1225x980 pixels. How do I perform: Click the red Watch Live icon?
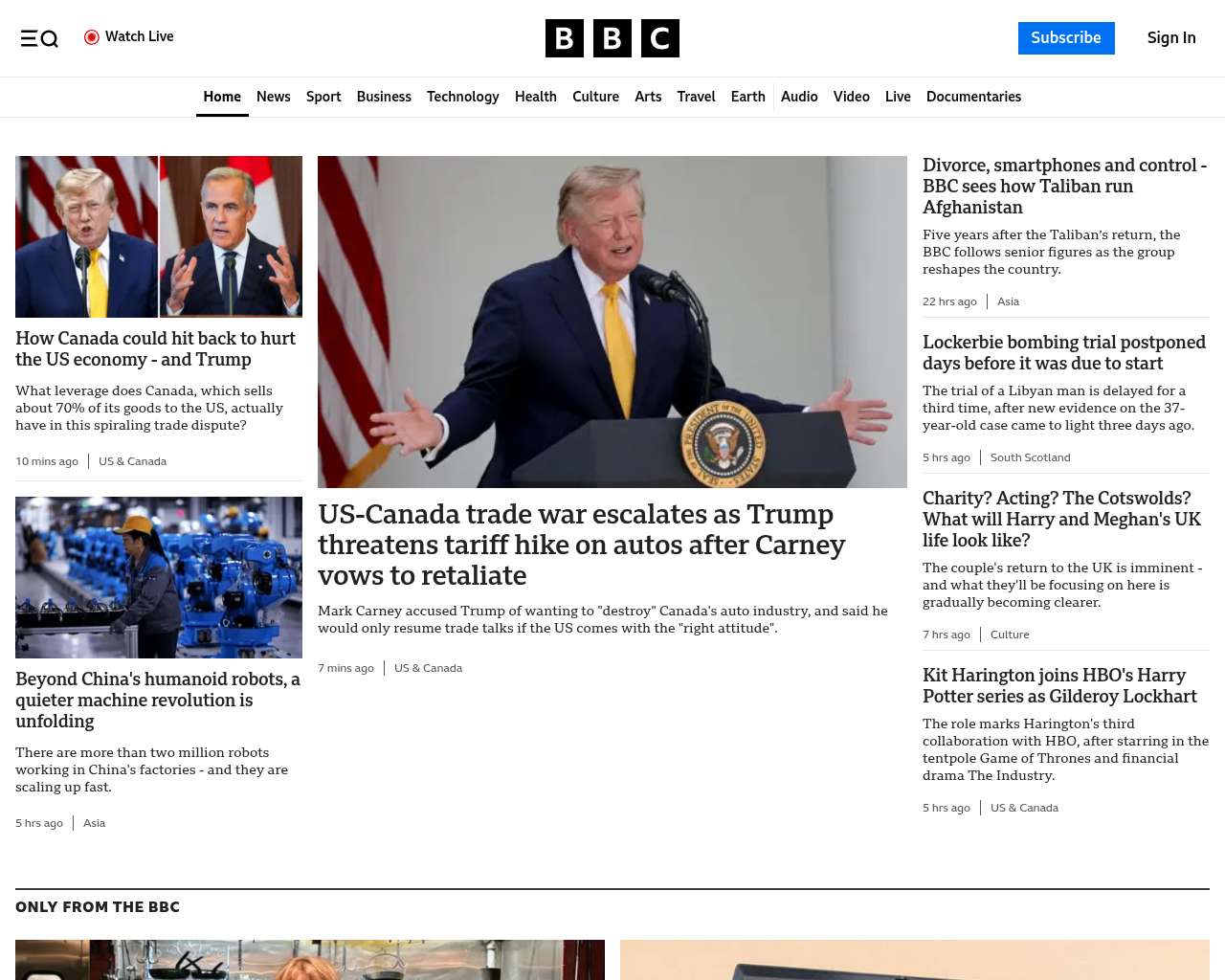pos(92,37)
